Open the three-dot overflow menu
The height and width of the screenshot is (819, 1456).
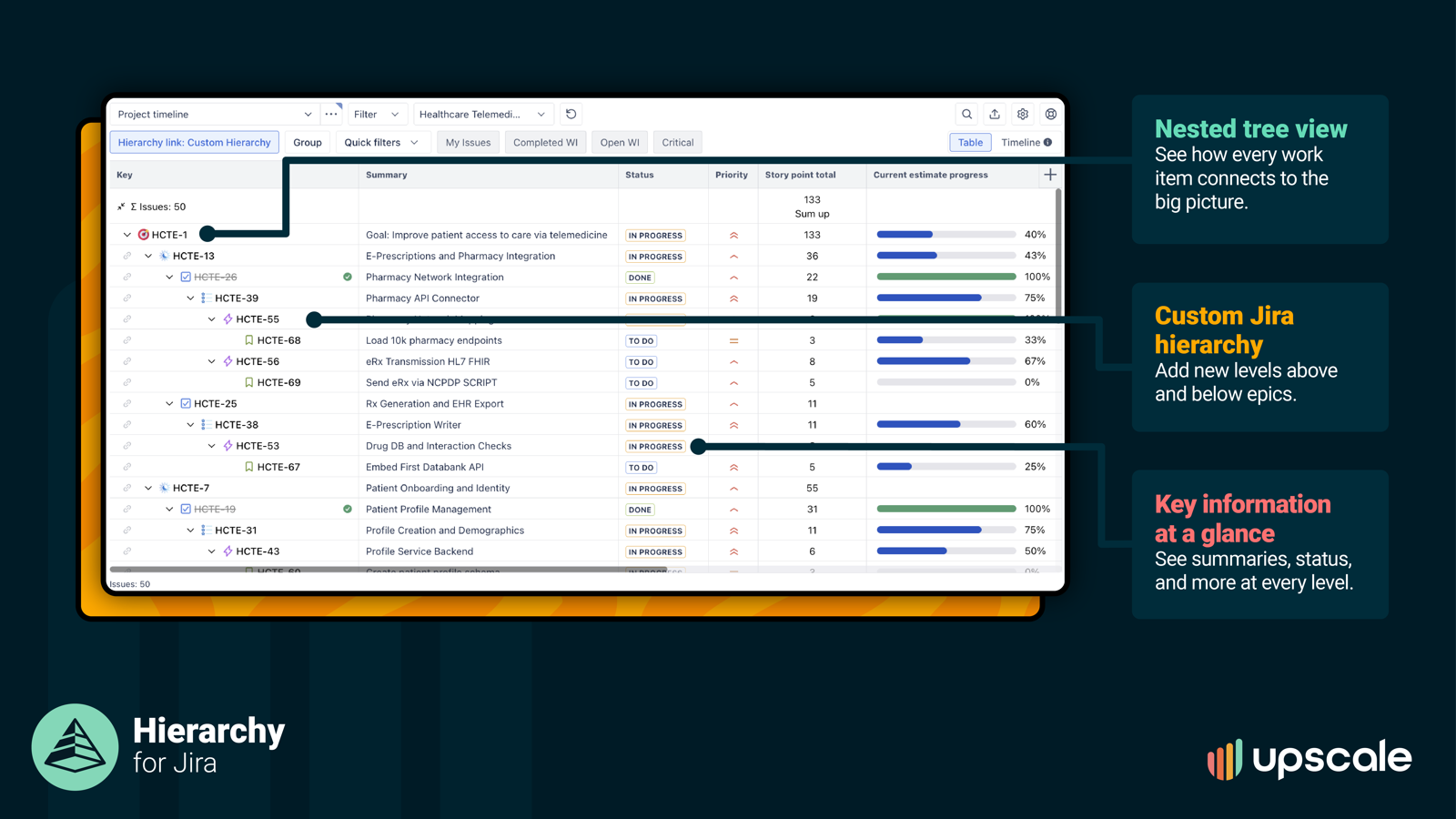point(330,114)
